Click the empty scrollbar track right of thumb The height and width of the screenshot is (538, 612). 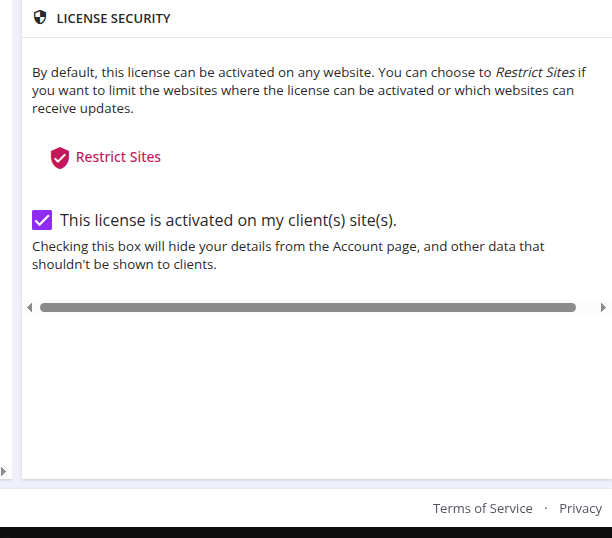click(586, 307)
